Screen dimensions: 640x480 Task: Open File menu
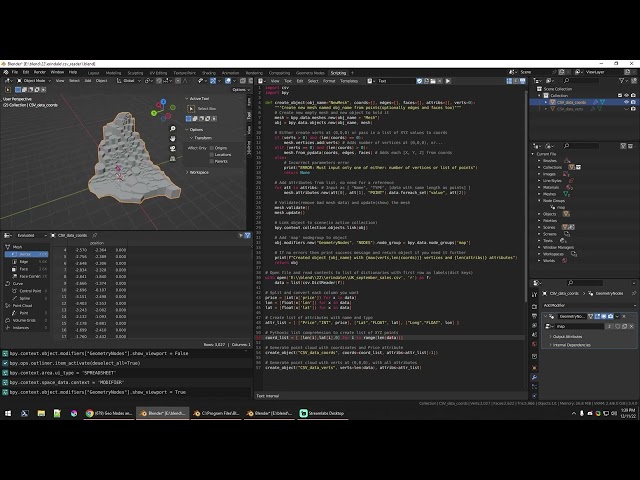pyautogui.click(x=15, y=72)
